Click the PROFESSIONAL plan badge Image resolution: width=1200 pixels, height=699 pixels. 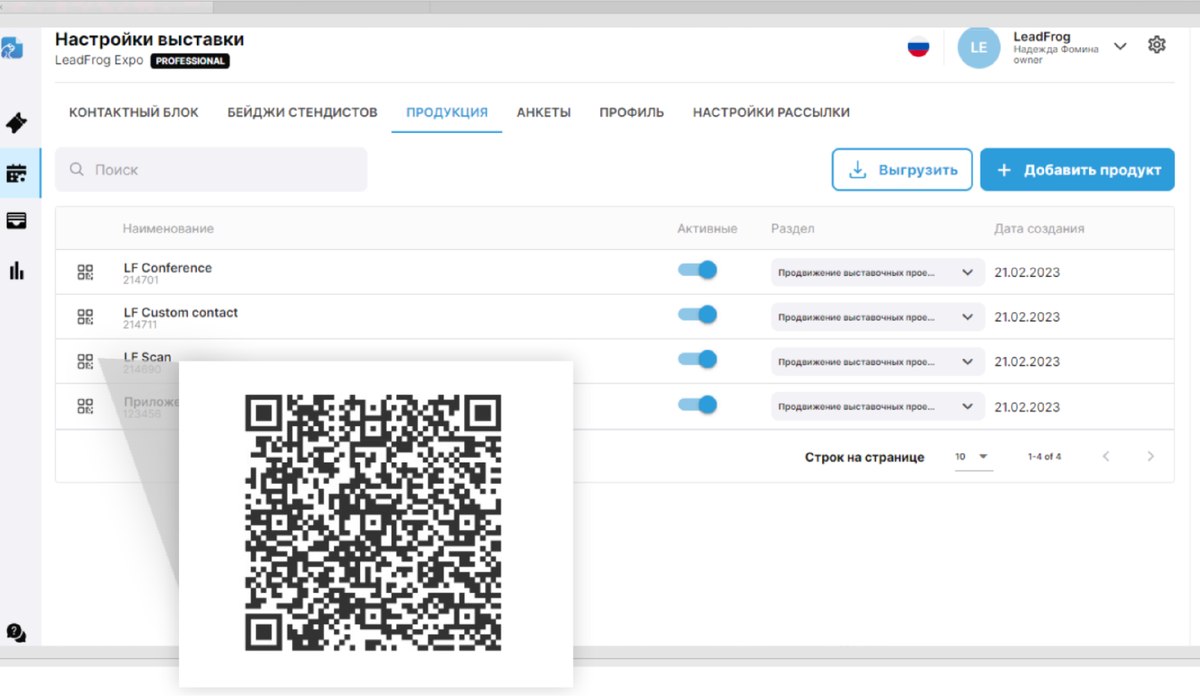click(x=190, y=61)
